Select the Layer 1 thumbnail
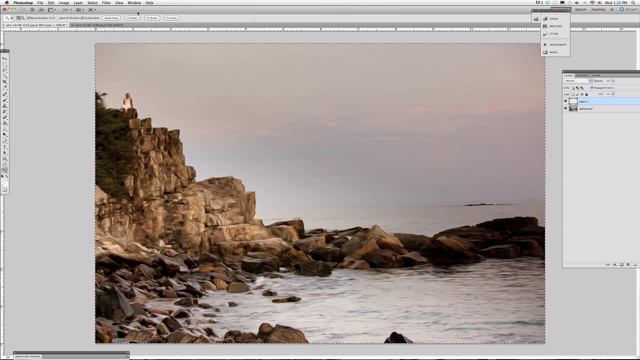The width and height of the screenshot is (640, 360). (573, 101)
